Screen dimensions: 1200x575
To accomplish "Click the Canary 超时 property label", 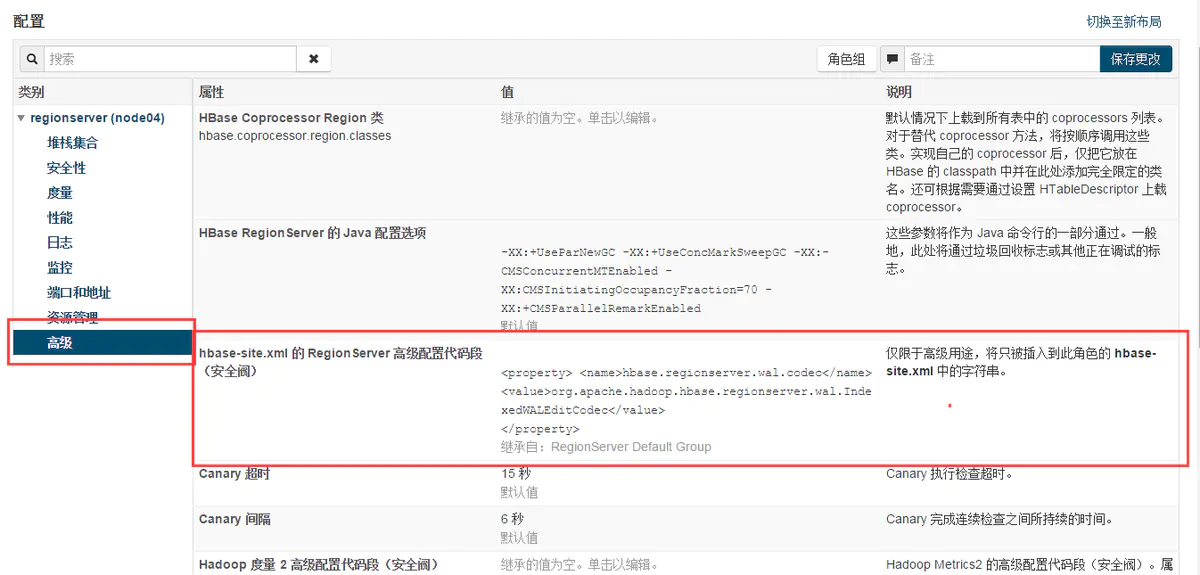I will pyautogui.click(x=234, y=474).
